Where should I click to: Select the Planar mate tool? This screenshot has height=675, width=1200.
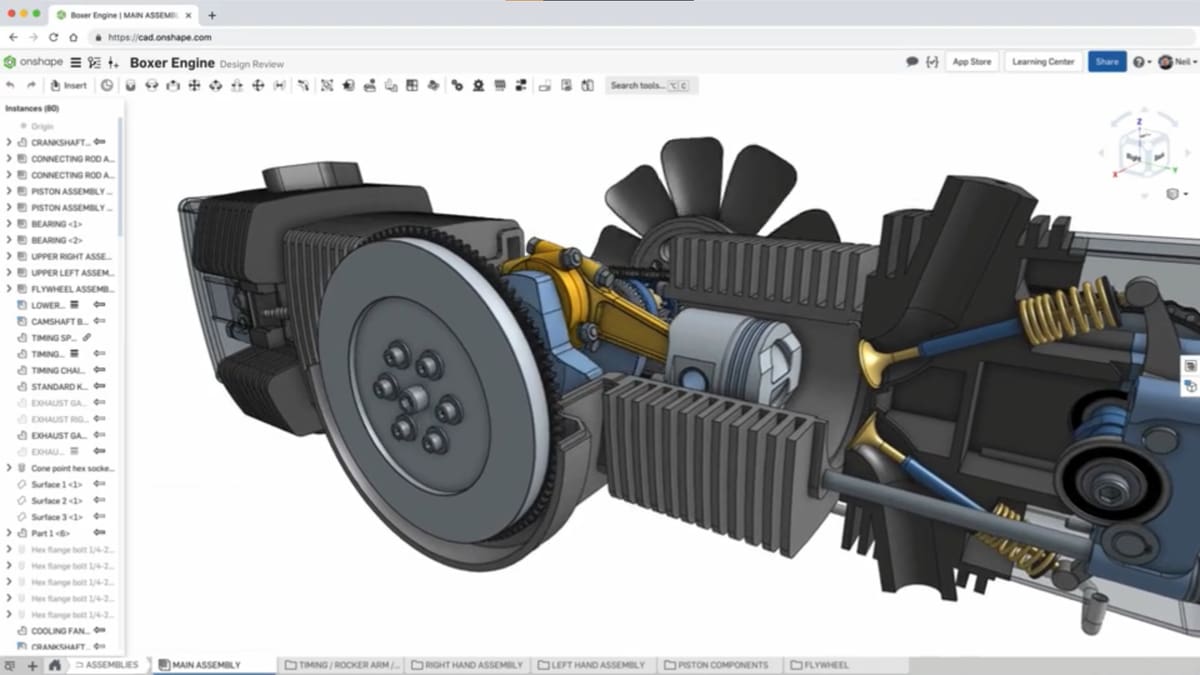[x=194, y=86]
